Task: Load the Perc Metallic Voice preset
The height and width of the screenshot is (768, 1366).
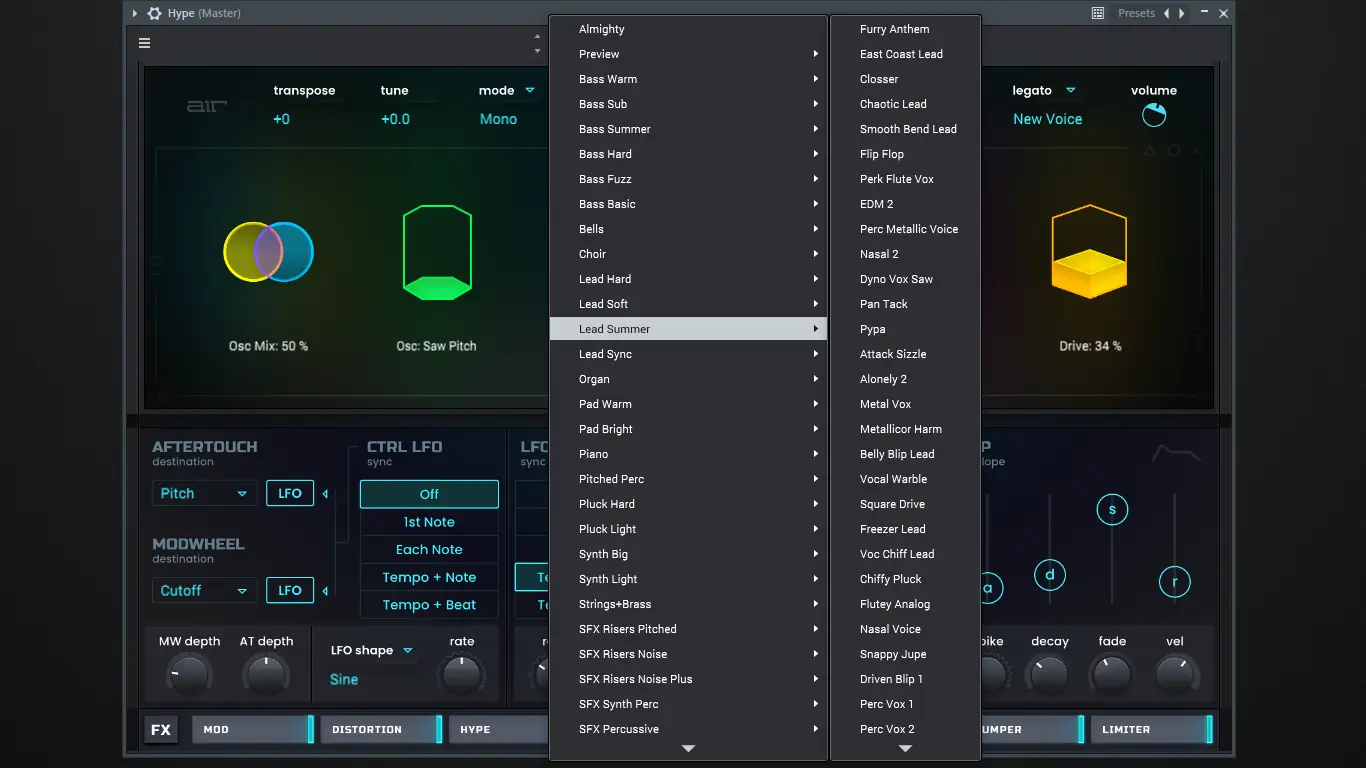Action: pyautogui.click(x=905, y=229)
